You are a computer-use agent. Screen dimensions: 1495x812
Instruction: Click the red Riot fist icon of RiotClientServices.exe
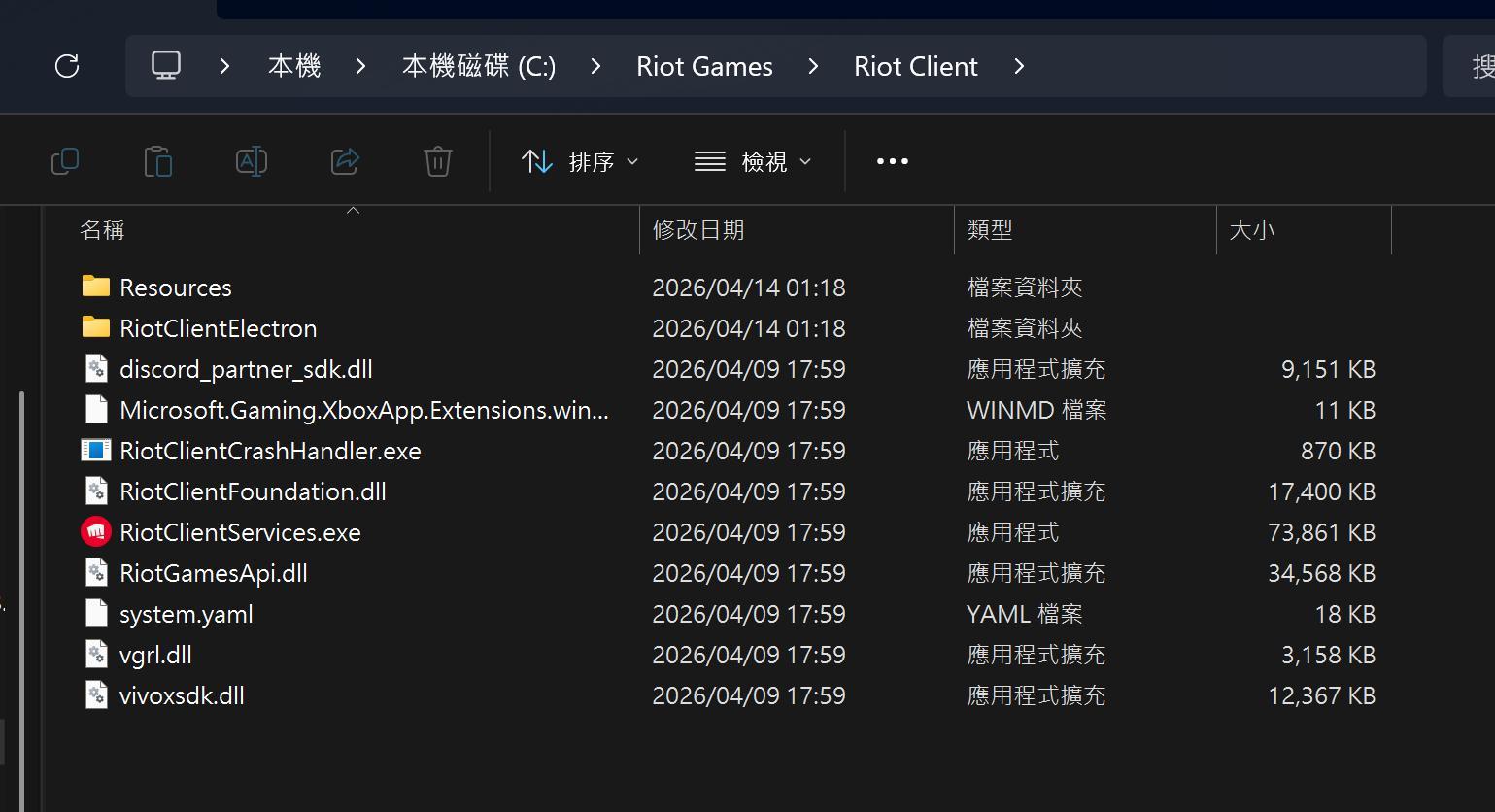pyautogui.click(x=96, y=532)
